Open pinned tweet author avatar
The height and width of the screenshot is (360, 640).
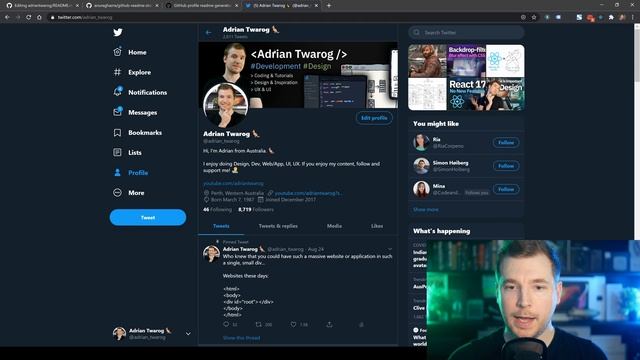[x=211, y=254]
